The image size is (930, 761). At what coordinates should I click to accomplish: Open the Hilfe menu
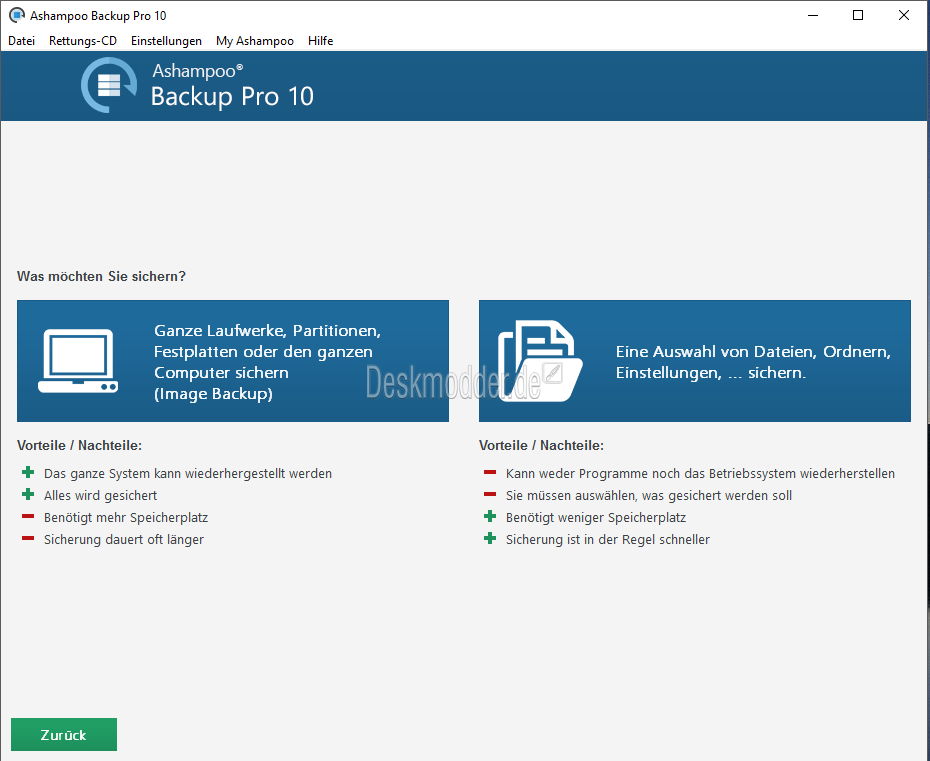tap(320, 41)
